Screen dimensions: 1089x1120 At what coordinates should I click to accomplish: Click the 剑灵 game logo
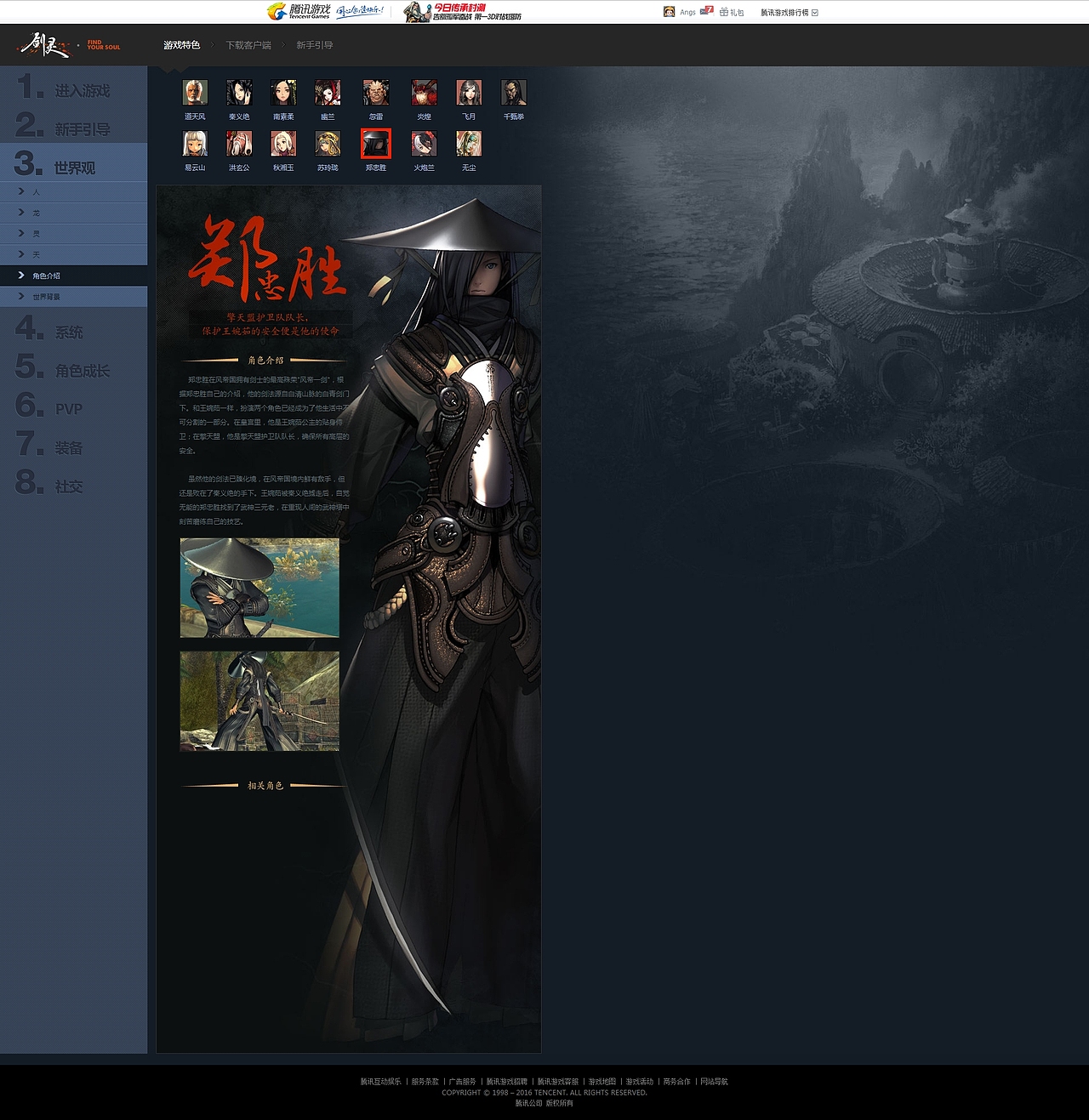pyautogui.click(x=46, y=45)
